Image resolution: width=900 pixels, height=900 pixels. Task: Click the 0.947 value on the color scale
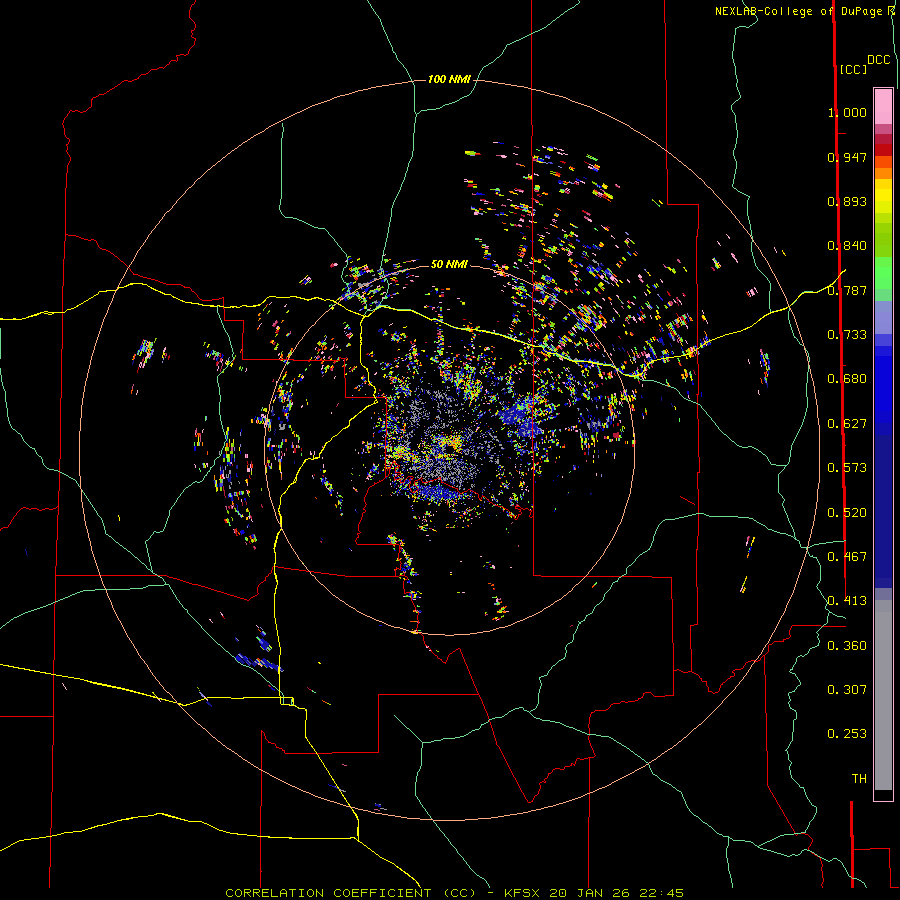click(x=847, y=157)
